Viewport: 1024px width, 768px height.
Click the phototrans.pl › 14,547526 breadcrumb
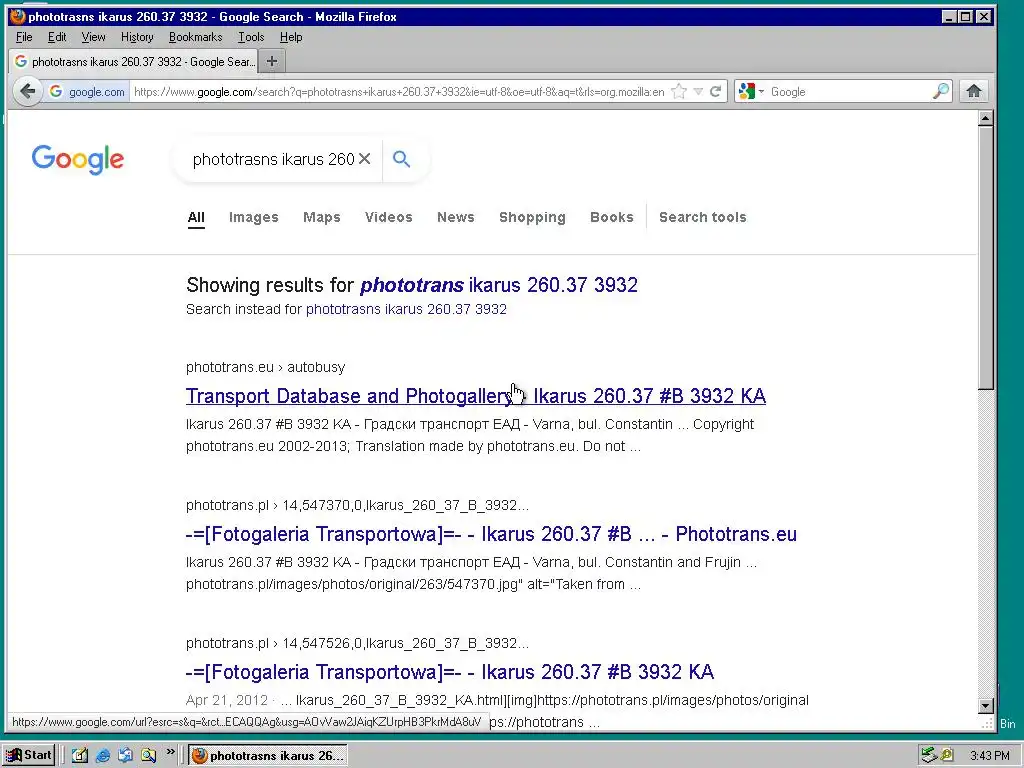357,643
